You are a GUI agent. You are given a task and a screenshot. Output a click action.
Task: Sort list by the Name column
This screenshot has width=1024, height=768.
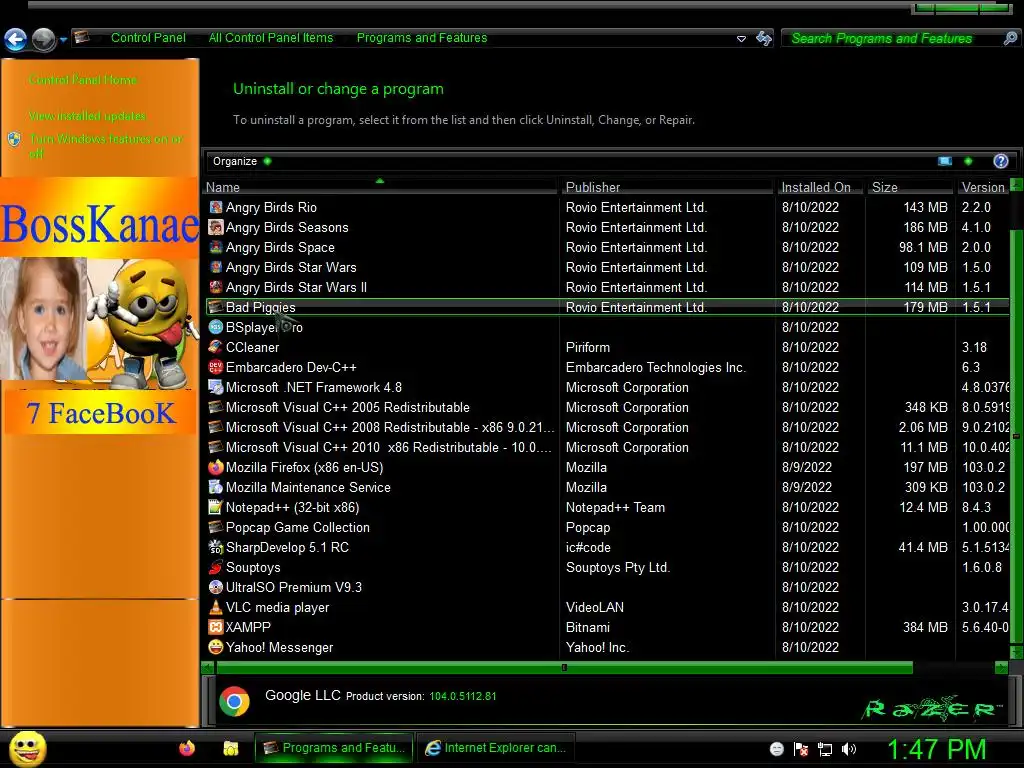[x=381, y=187]
